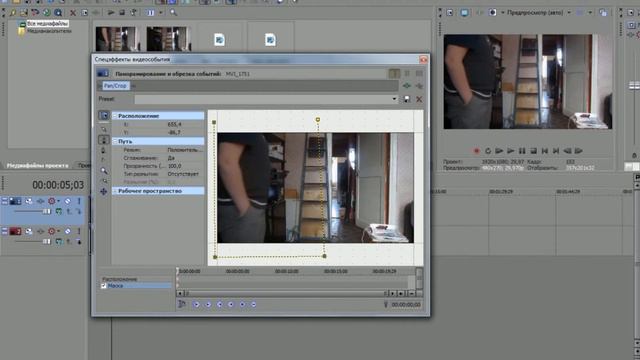Toggle mute on video track 2

(x=68, y=231)
